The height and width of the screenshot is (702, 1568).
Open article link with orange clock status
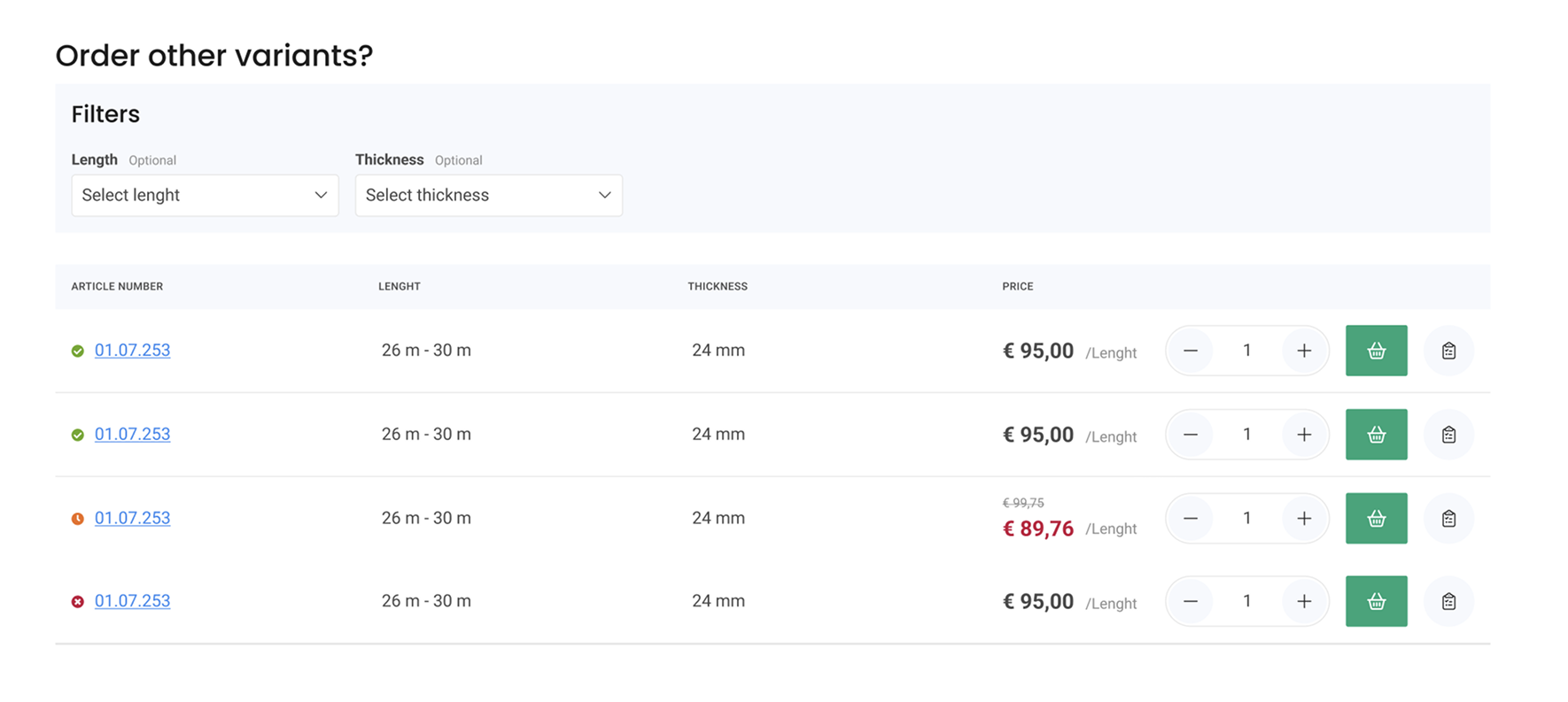click(132, 518)
